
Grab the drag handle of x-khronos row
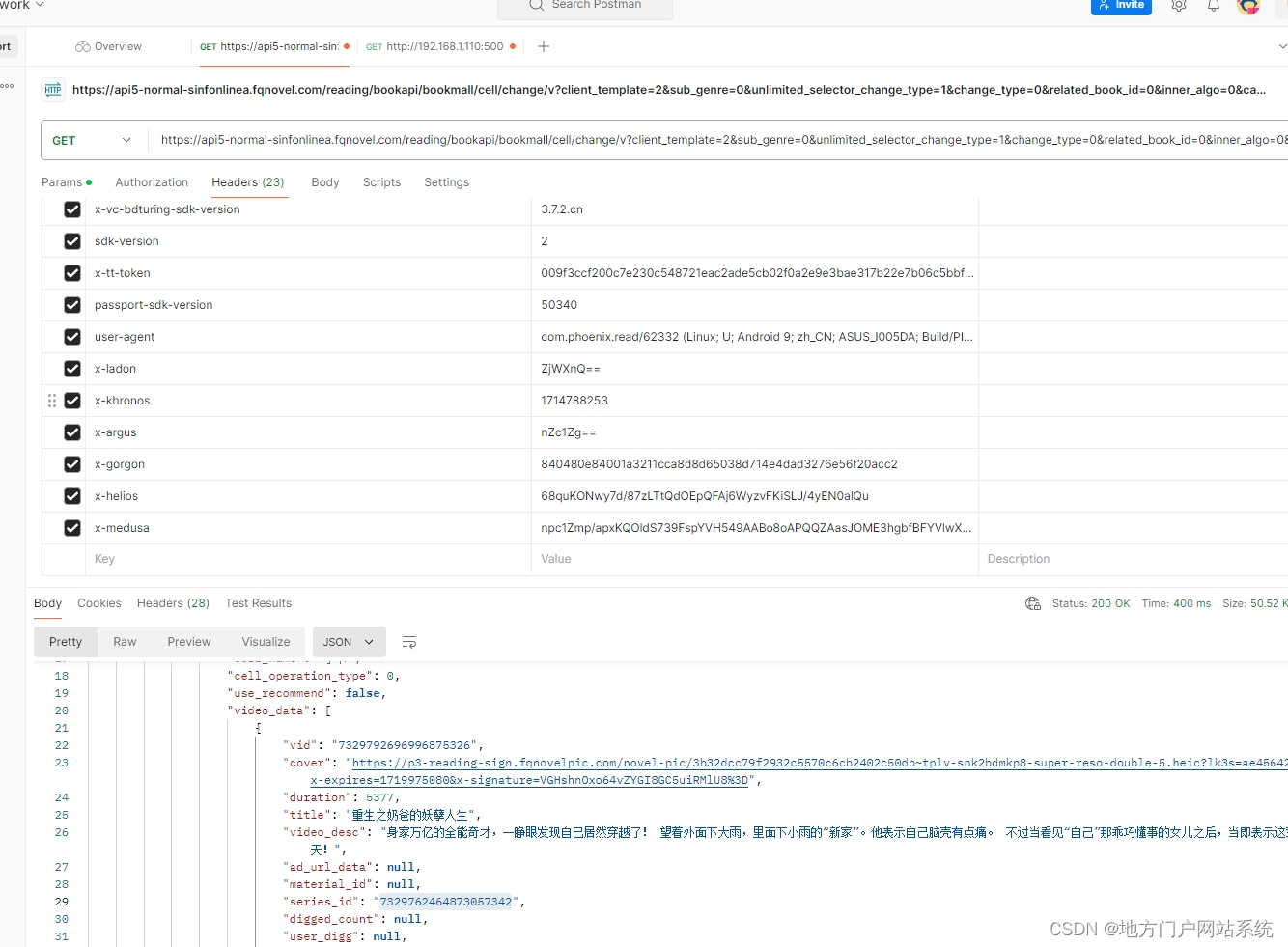tap(52, 401)
